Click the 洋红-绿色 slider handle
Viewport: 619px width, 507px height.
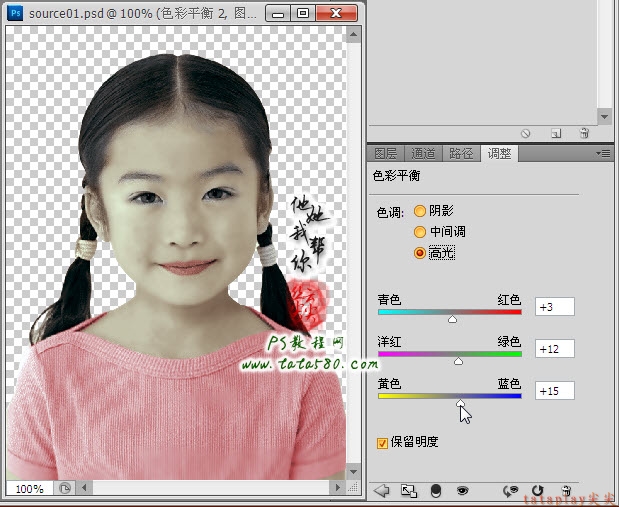[x=458, y=361]
